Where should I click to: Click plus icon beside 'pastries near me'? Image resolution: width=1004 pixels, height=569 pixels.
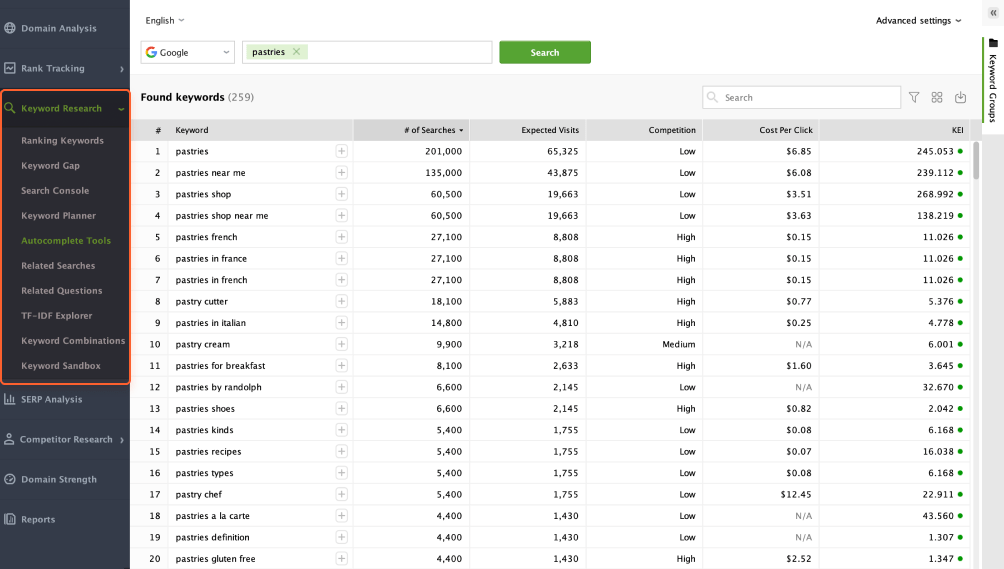coord(341,173)
